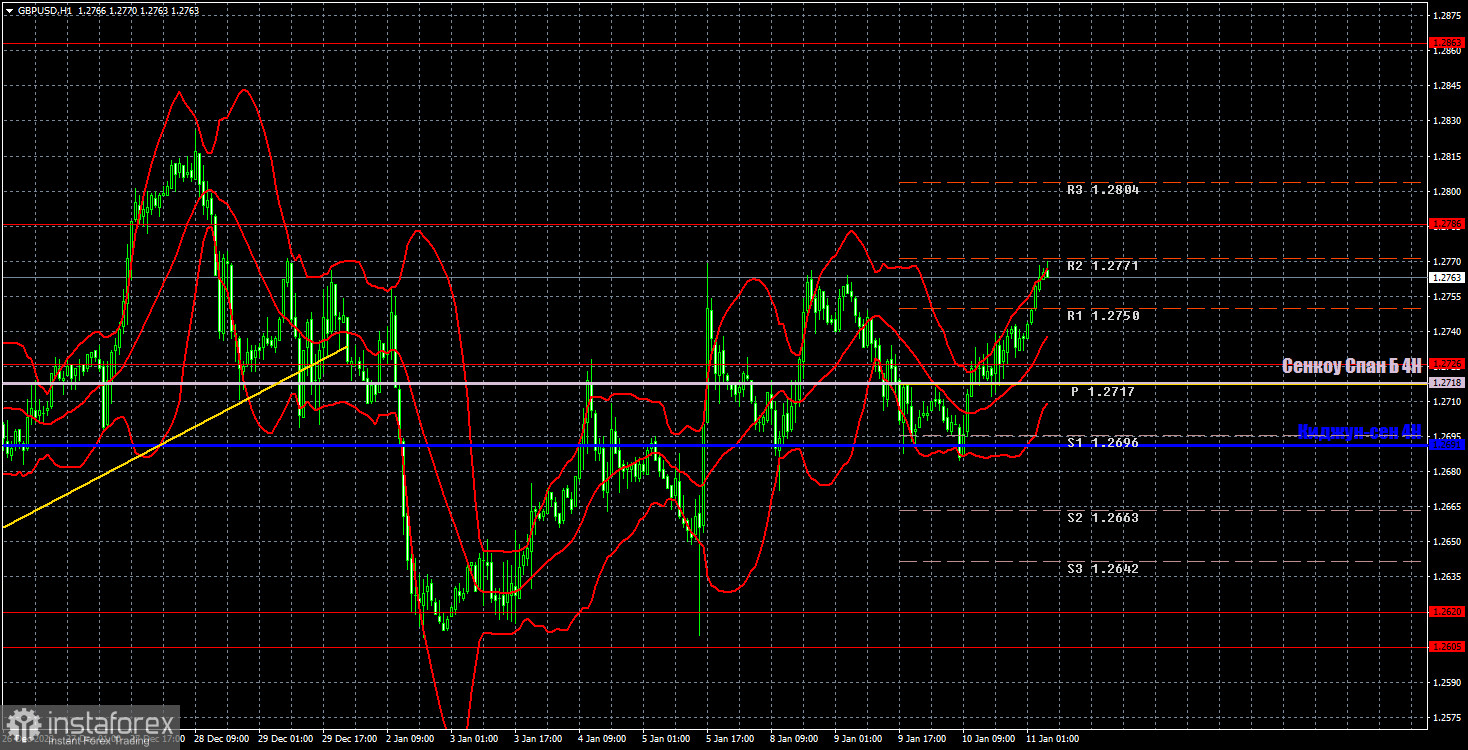Screen dimensions: 1468x750
Task: Click the 2 Jan 09:00 time label
Action: point(410,740)
